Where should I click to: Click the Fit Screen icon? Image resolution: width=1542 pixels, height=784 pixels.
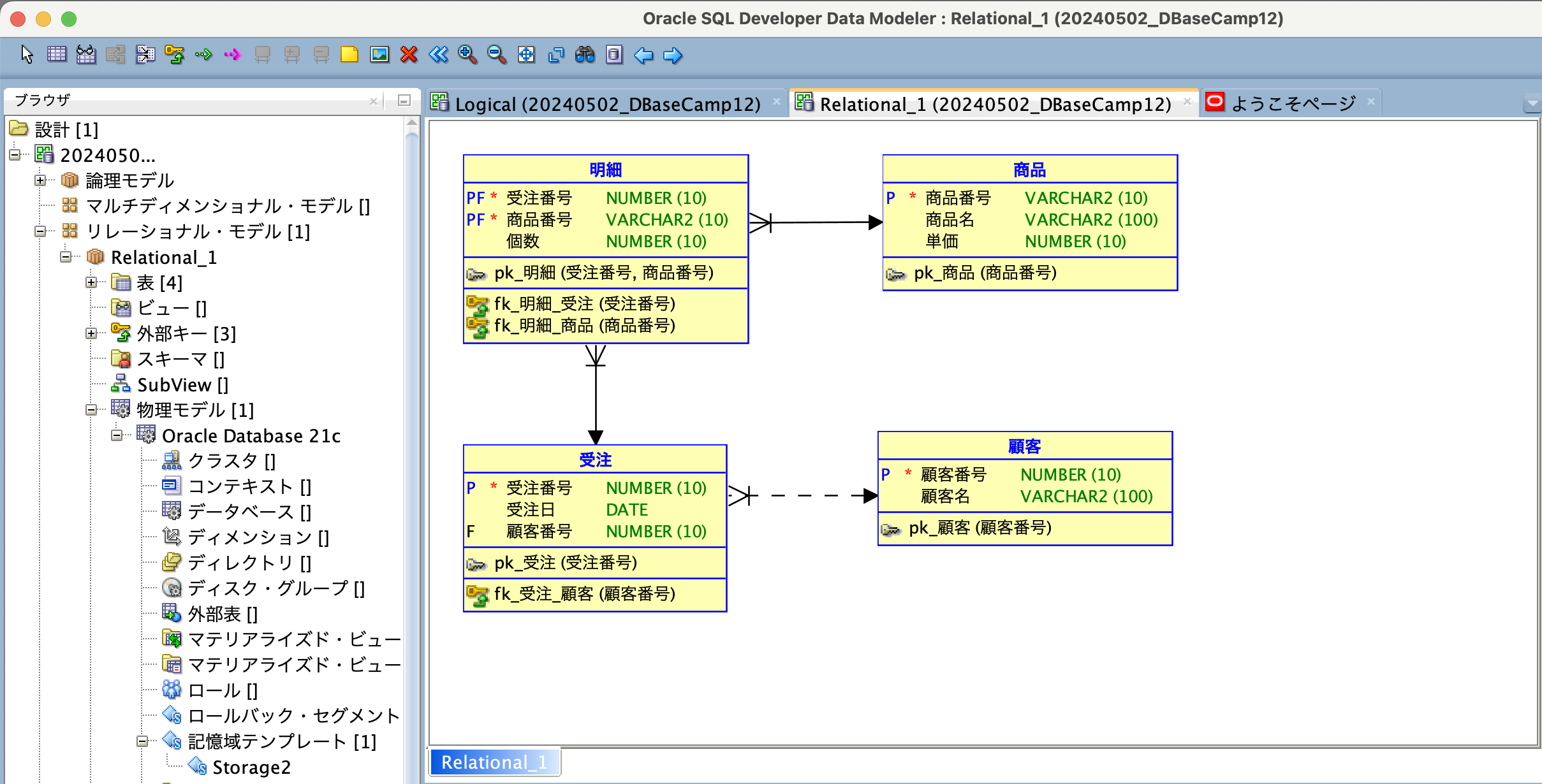point(526,55)
